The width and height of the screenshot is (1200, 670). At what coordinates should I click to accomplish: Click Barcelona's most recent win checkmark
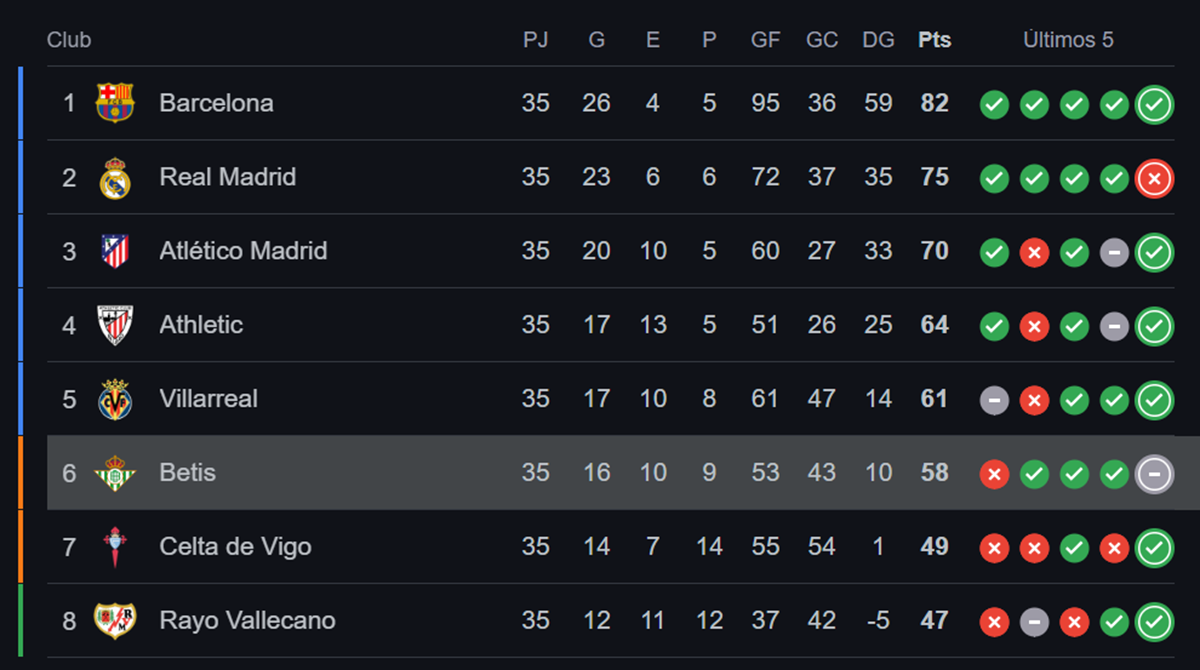(x=1155, y=104)
